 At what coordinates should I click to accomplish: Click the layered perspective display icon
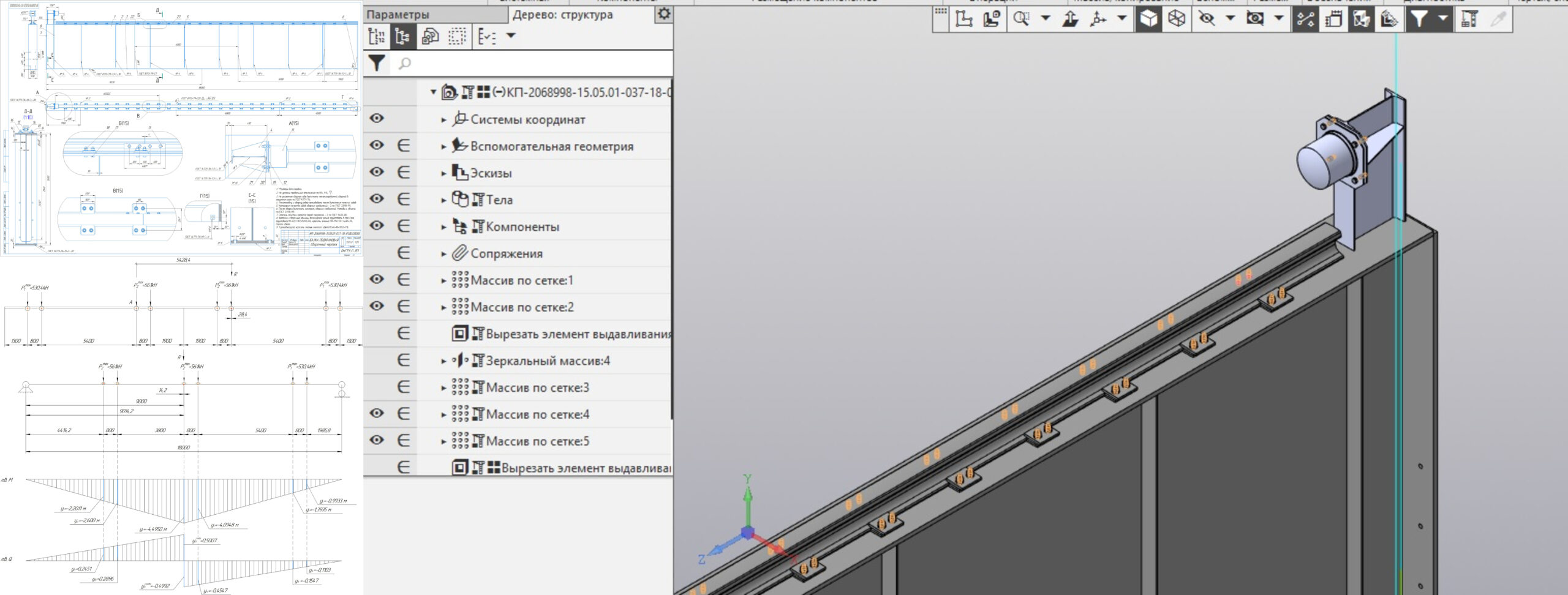tap(1389, 19)
